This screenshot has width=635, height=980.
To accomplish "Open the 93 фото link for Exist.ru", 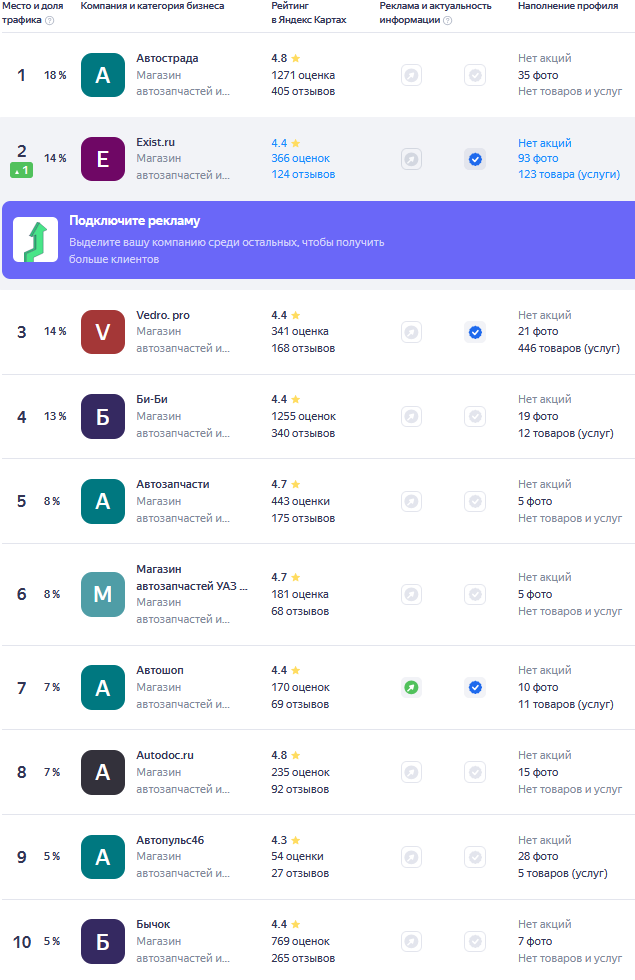I will pyautogui.click(x=538, y=158).
